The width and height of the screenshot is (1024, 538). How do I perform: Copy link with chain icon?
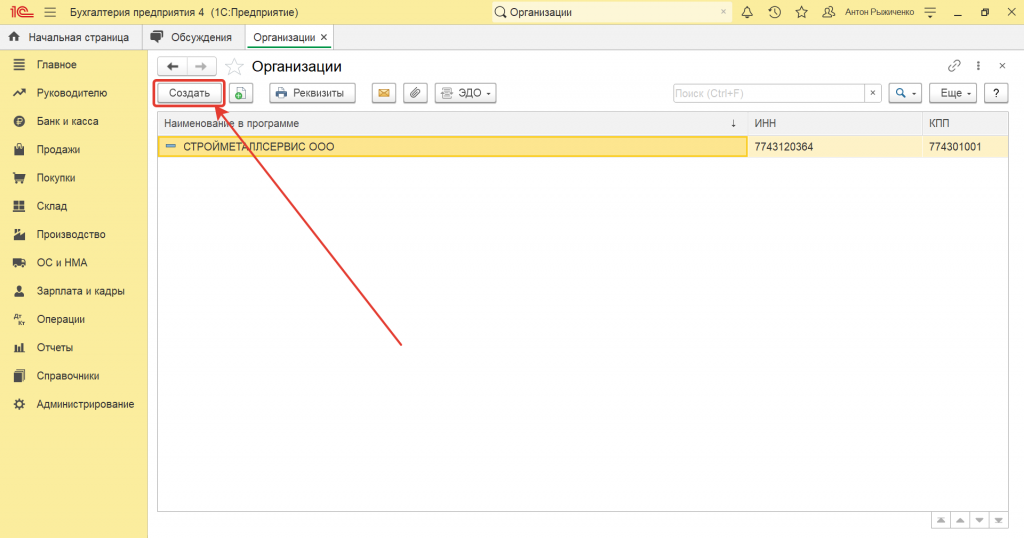[954, 66]
